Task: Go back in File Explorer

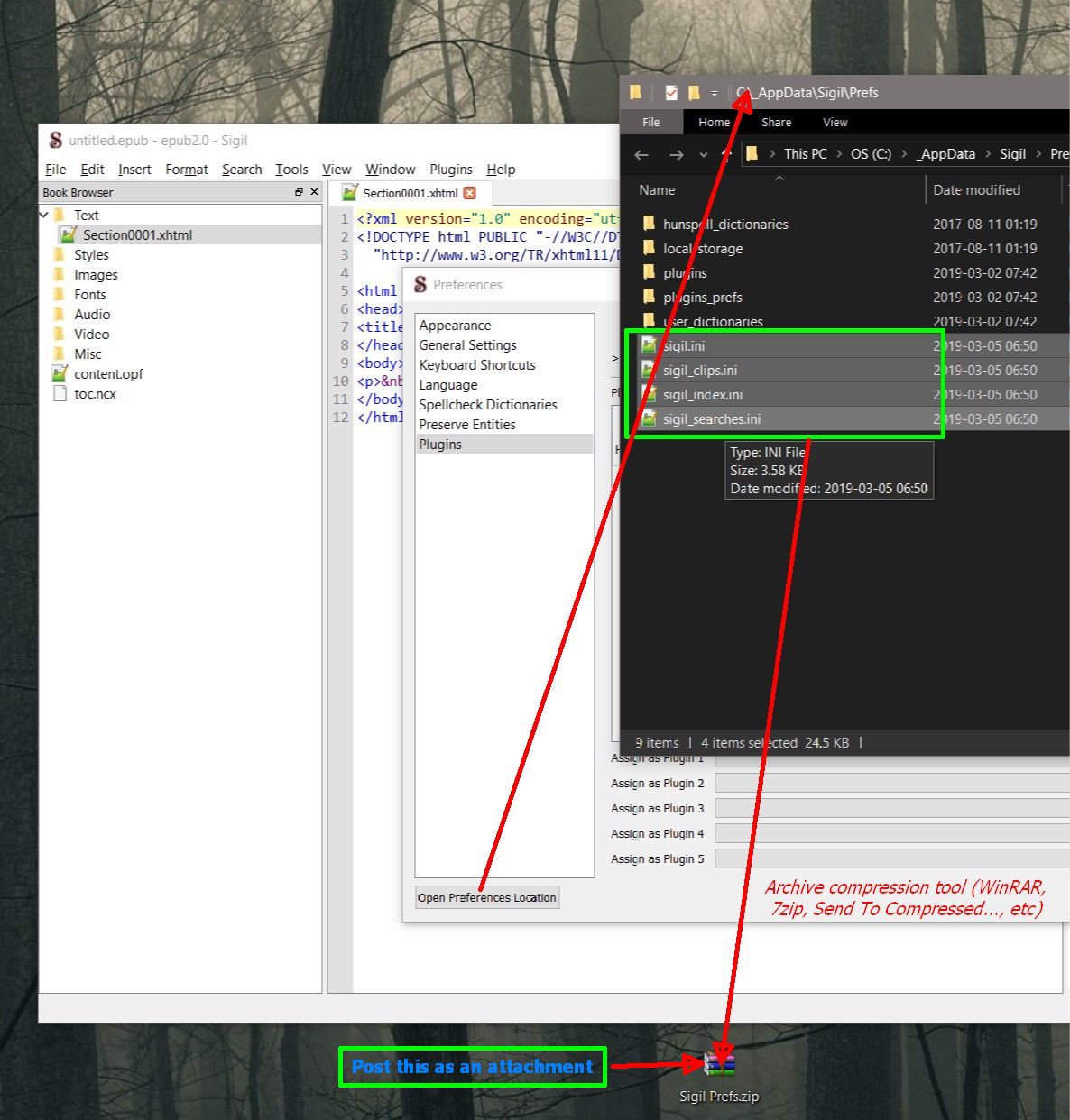Action: tap(641, 154)
